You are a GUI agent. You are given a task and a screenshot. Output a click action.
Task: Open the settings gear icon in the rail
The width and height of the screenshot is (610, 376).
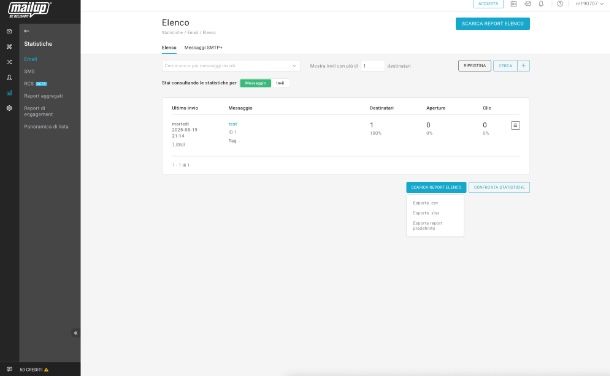tap(9, 108)
